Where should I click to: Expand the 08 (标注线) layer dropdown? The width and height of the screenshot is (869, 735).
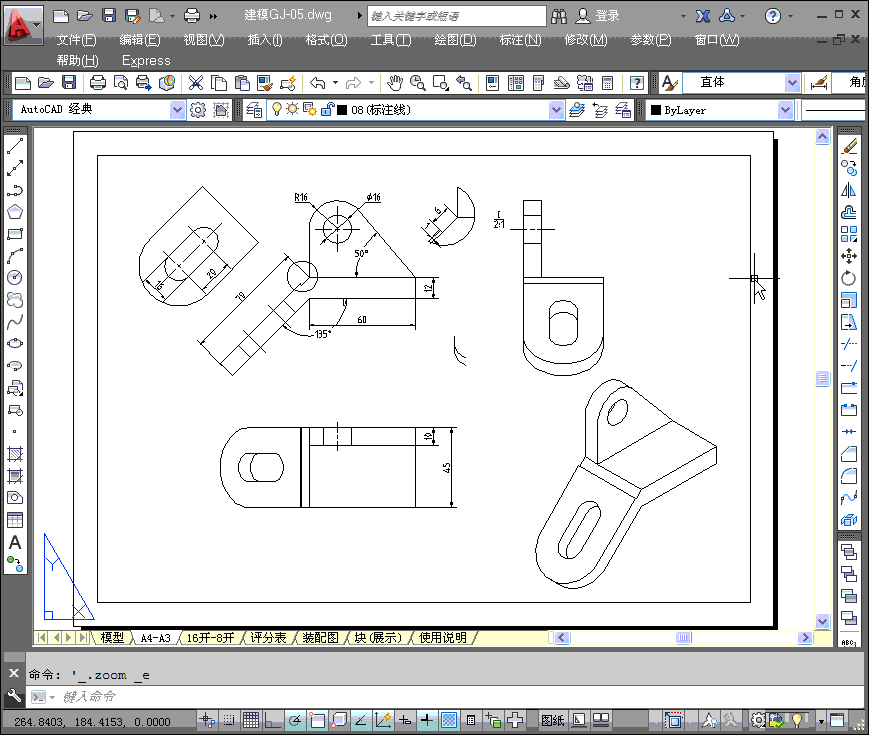tap(556, 110)
